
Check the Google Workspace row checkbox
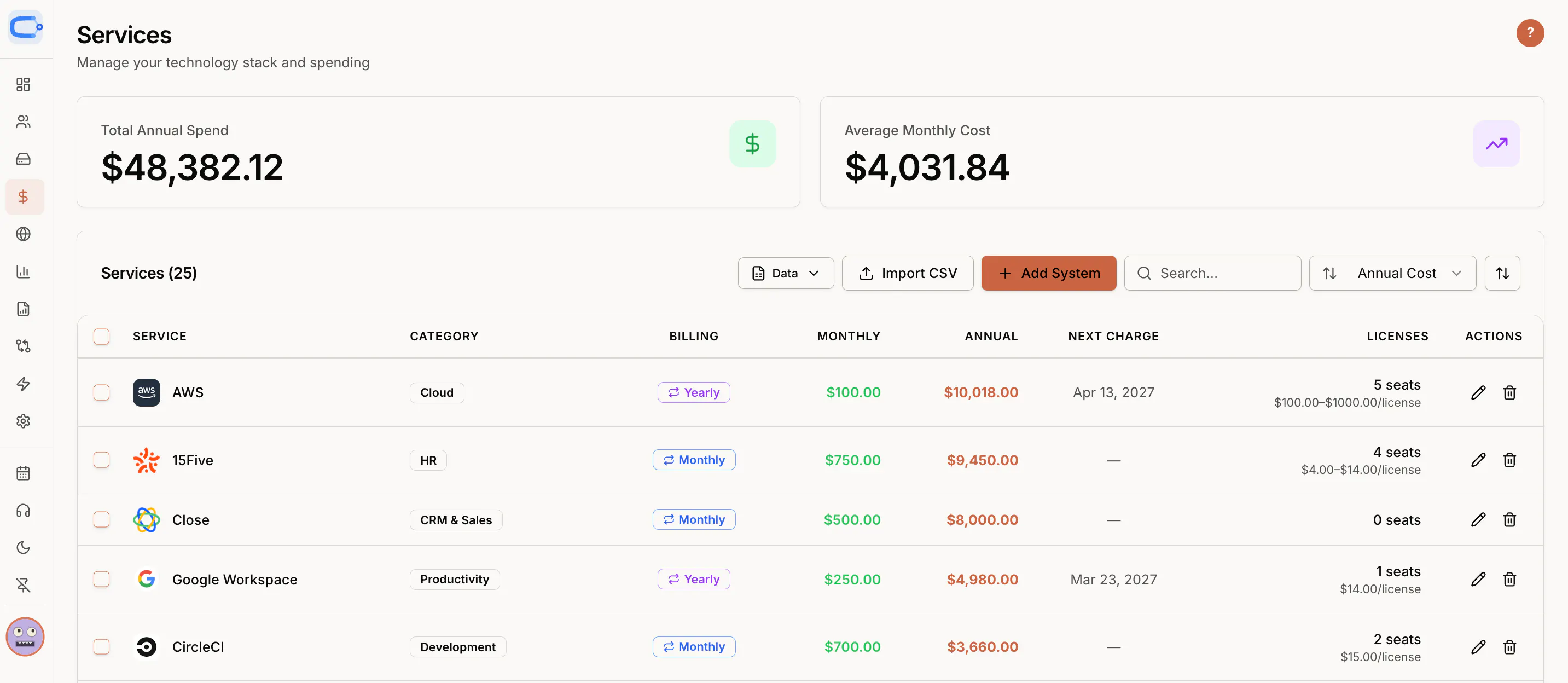tap(102, 580)
